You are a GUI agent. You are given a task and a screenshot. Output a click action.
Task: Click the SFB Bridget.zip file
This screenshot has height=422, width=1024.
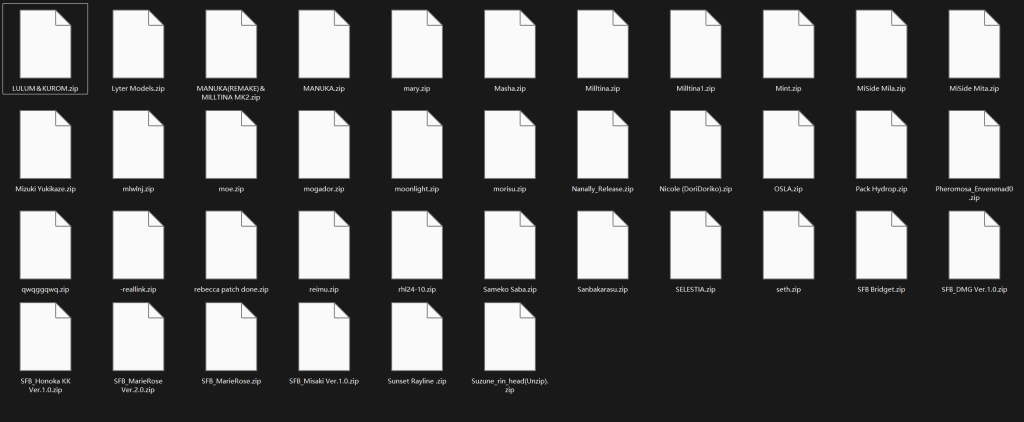881,245
